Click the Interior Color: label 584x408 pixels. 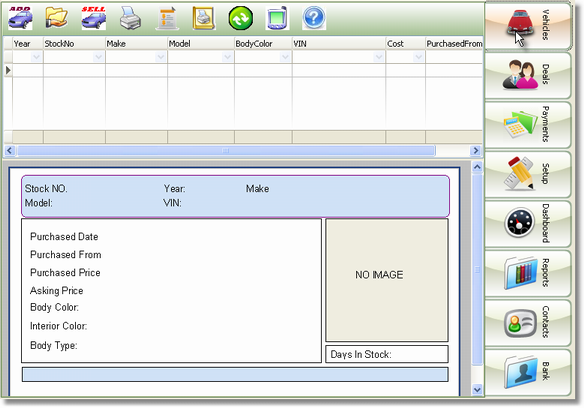(x=58, y=326)
